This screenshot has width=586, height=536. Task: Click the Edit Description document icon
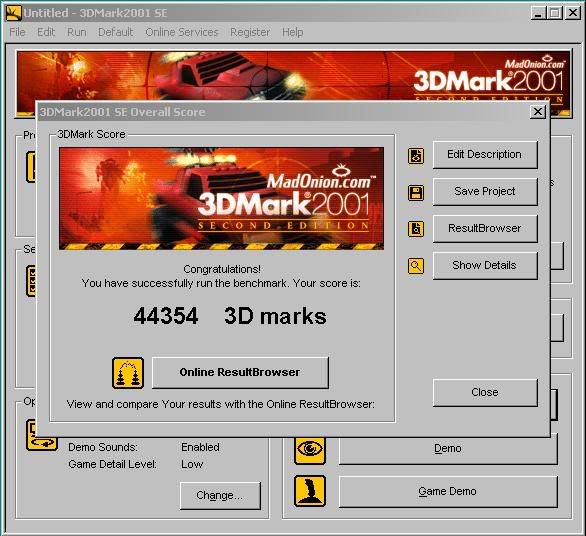tap(416, 156)
